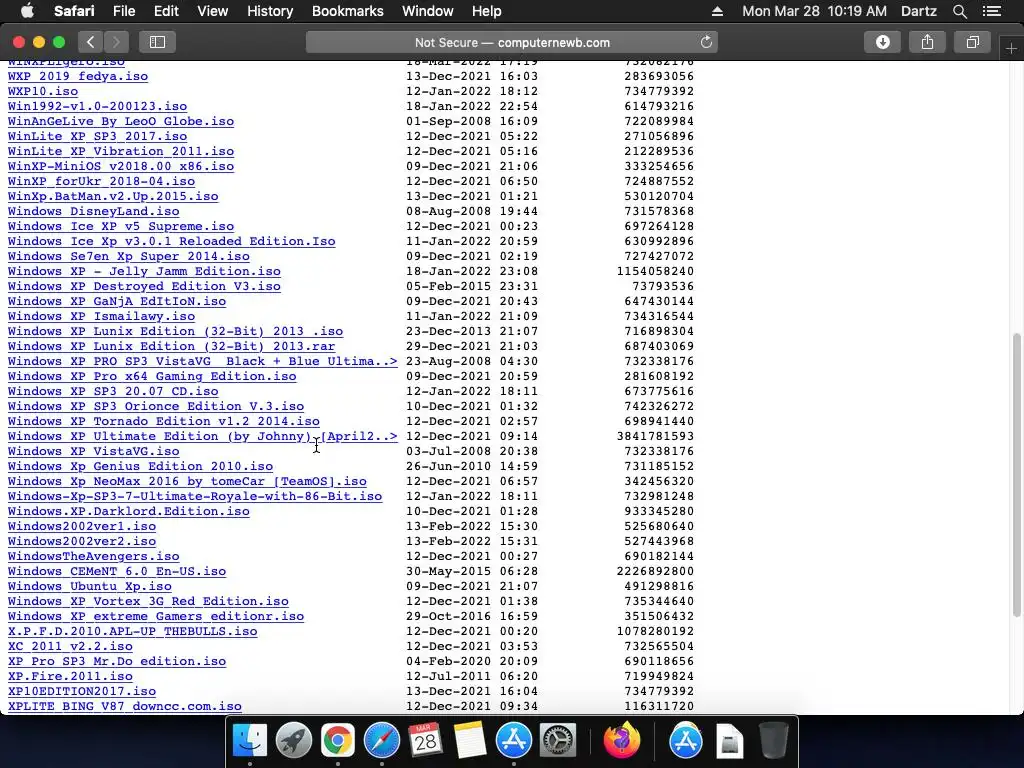
Task: Open Spotlight search in menu bar
Action: (959, 11)
